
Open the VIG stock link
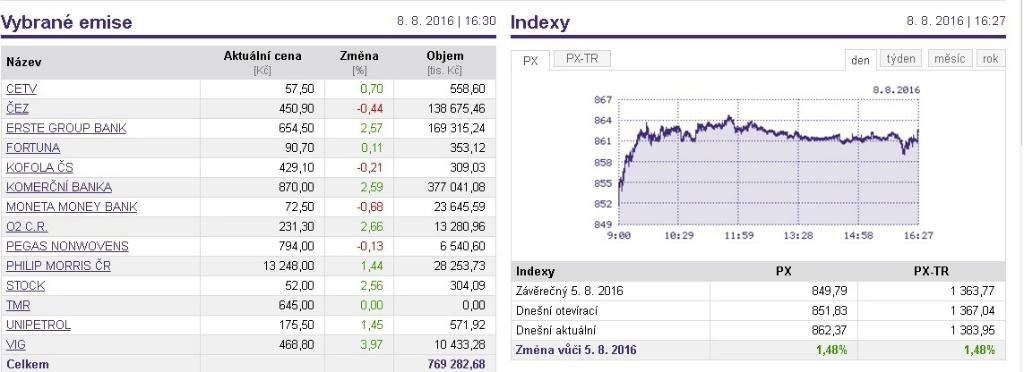click(x=16, y=344)
